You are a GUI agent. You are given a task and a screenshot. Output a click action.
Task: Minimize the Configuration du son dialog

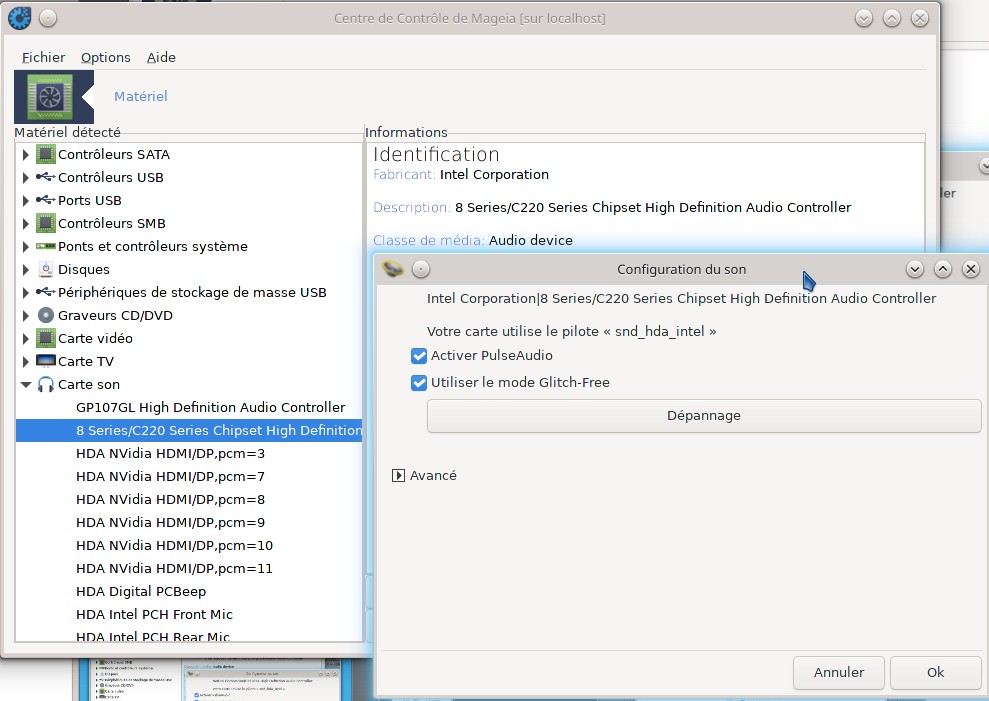(915, 269)
